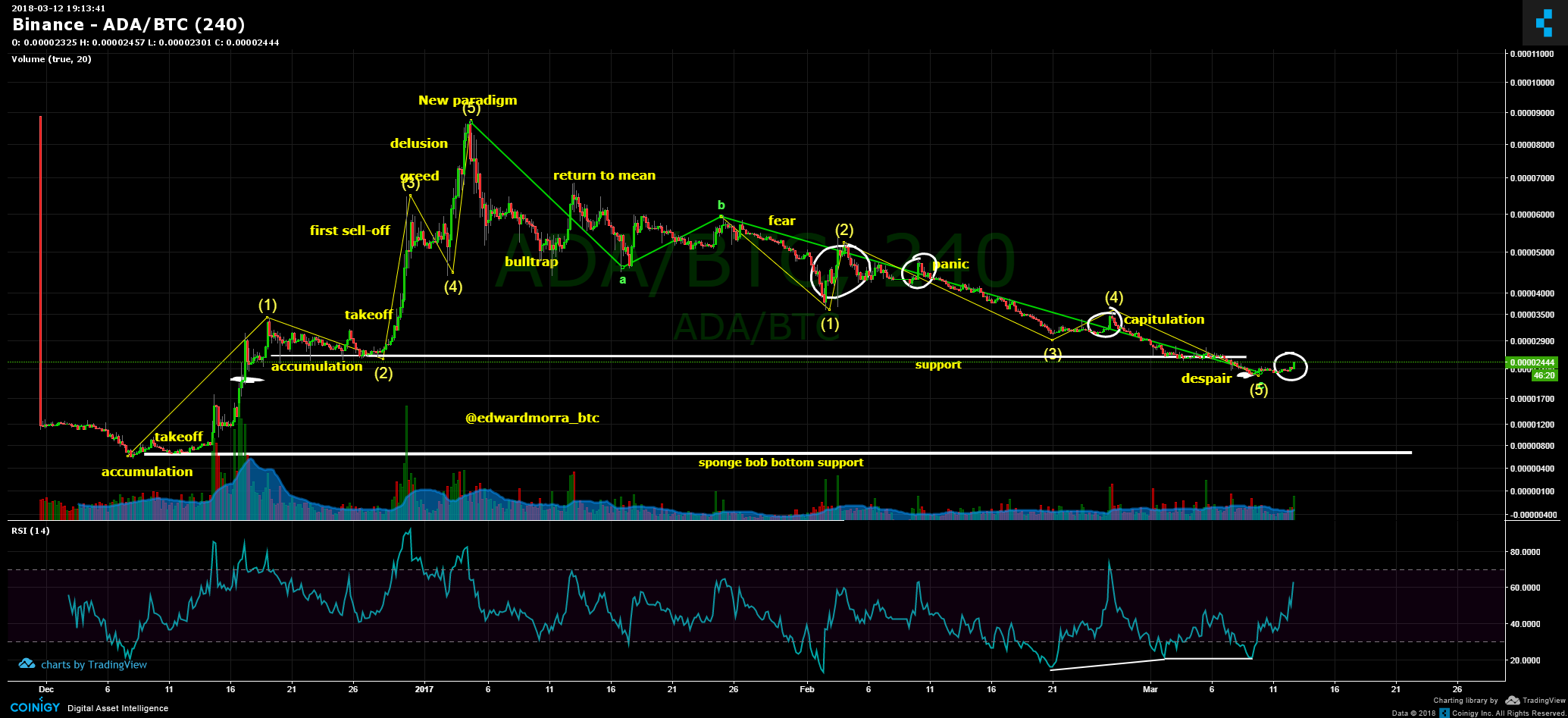Click the timestamp '2018-03-12 19:13:41'
This screenshot has width=1568, height=718.
coord(58,8)
